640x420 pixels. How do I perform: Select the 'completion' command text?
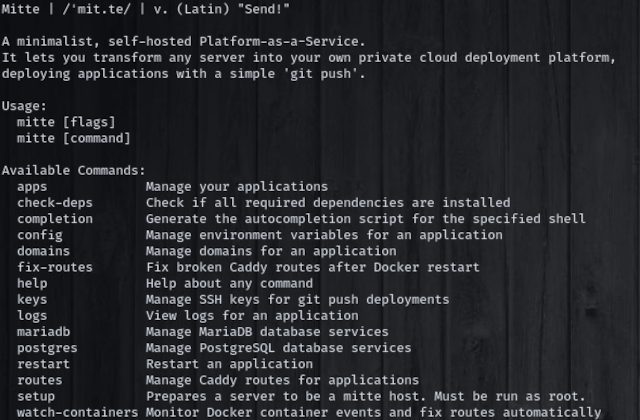coord(55,218)
